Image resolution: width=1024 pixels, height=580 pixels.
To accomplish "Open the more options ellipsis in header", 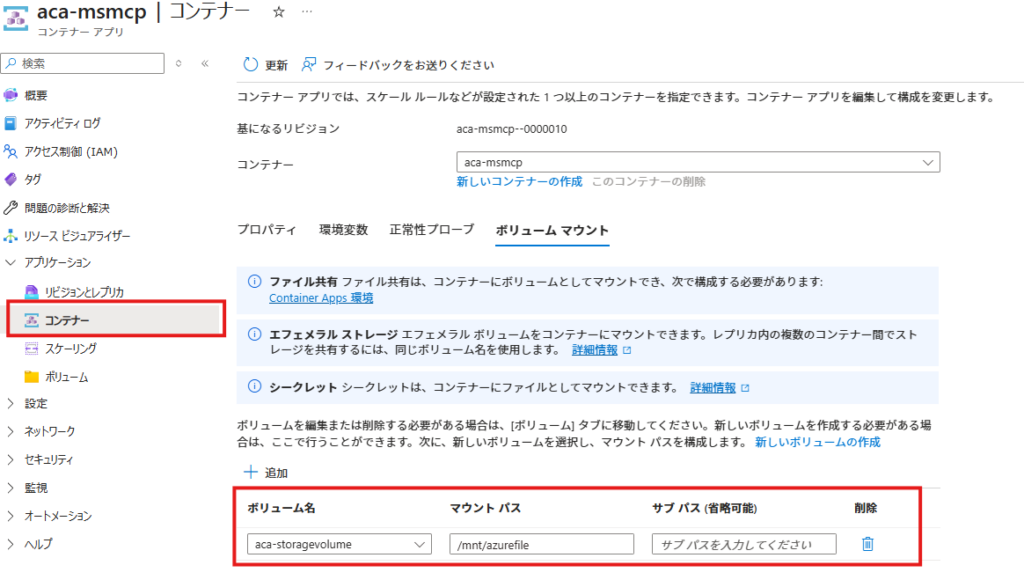I will click(307, 11).
